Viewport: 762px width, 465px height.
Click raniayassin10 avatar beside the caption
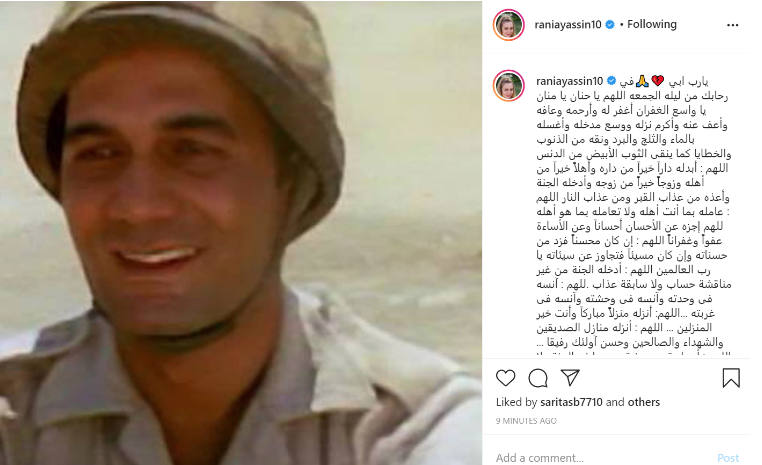509,86
